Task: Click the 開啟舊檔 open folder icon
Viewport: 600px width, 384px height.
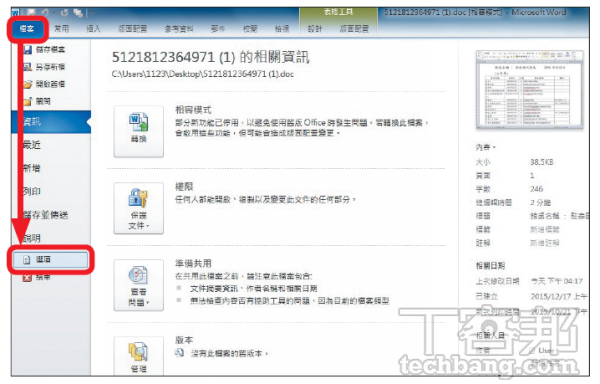Action: [x=28, y=84]
